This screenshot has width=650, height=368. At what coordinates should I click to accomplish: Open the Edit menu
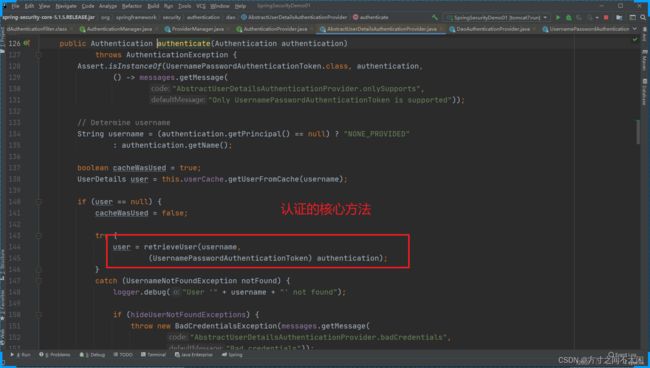(29, 6)
